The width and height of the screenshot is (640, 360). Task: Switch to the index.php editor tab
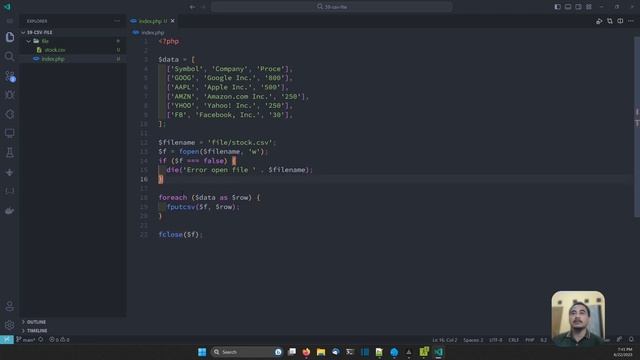tap(152, 21)
